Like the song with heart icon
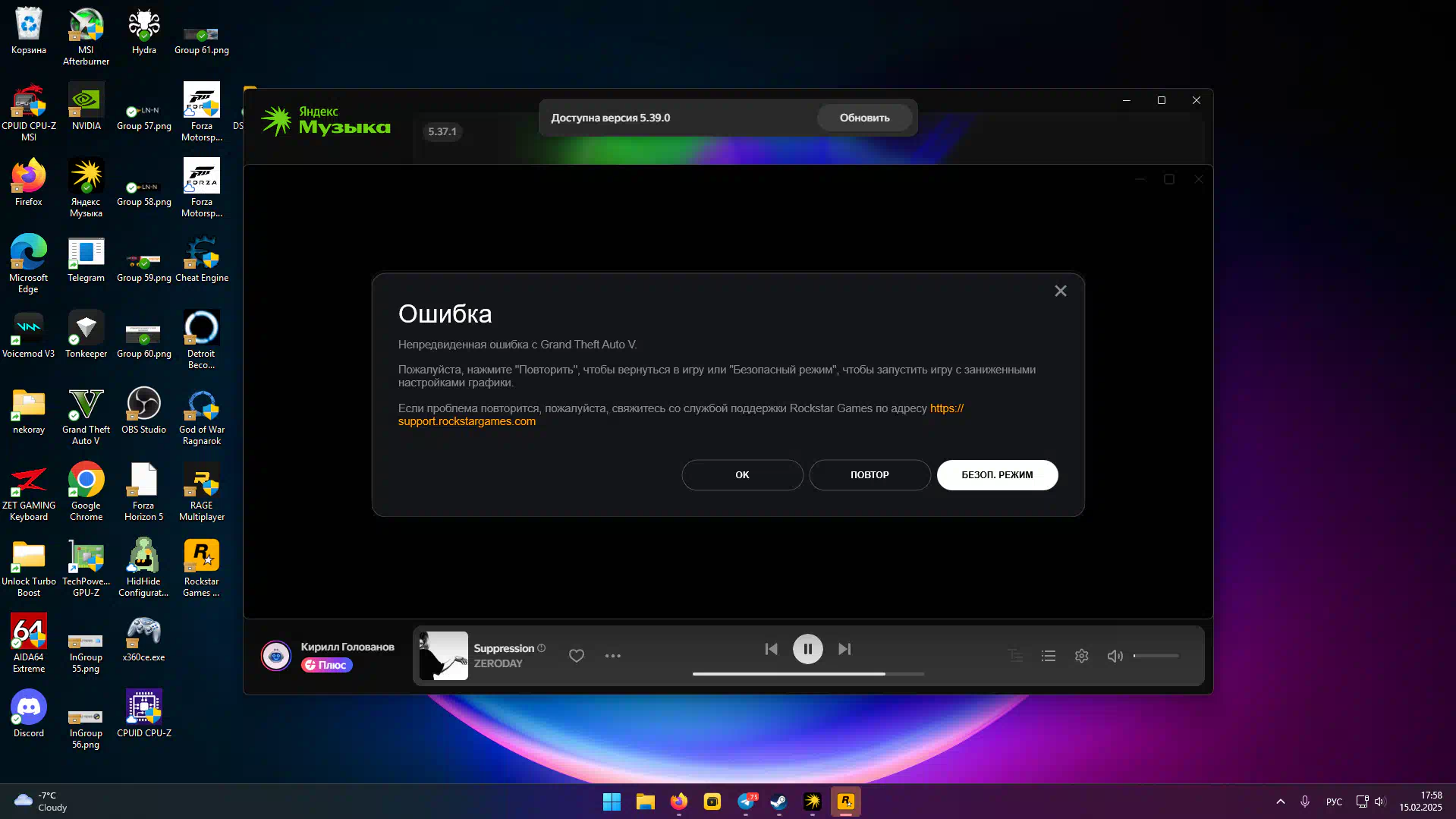This screenshot has width=1456, height=819. pyautogui.click(x=577, y=656)
